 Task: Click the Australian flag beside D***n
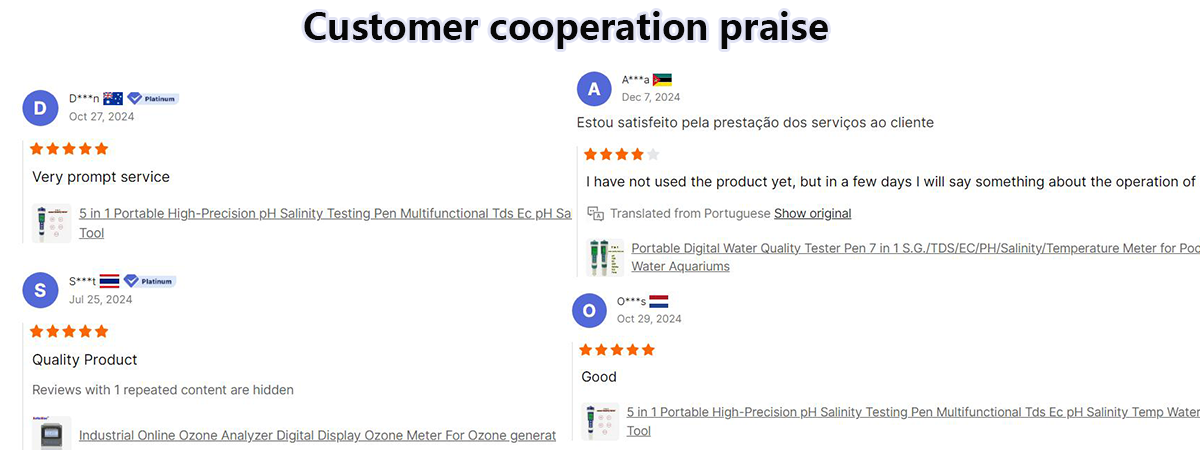pyautogui.click(x=113, y=98)
